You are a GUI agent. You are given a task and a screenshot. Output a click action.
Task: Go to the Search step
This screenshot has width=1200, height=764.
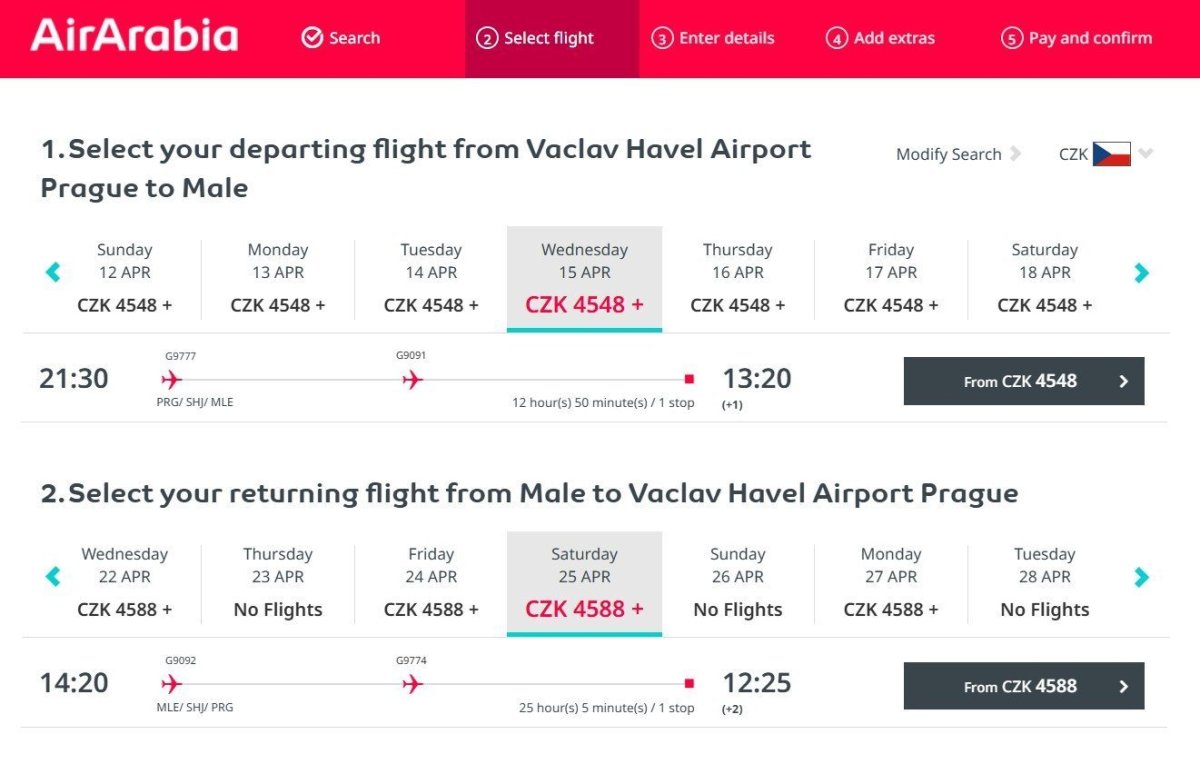[341, 38]
